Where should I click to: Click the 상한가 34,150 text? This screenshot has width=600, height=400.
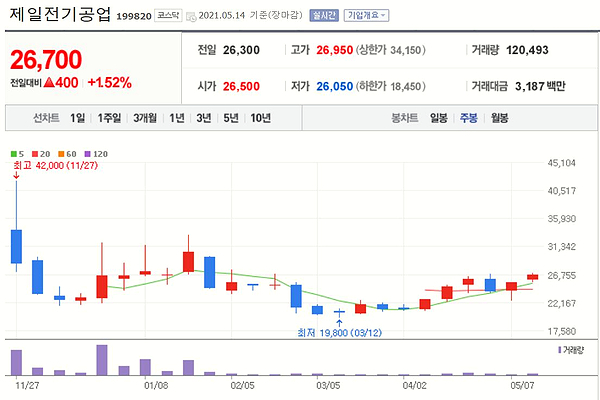point(391,50)
